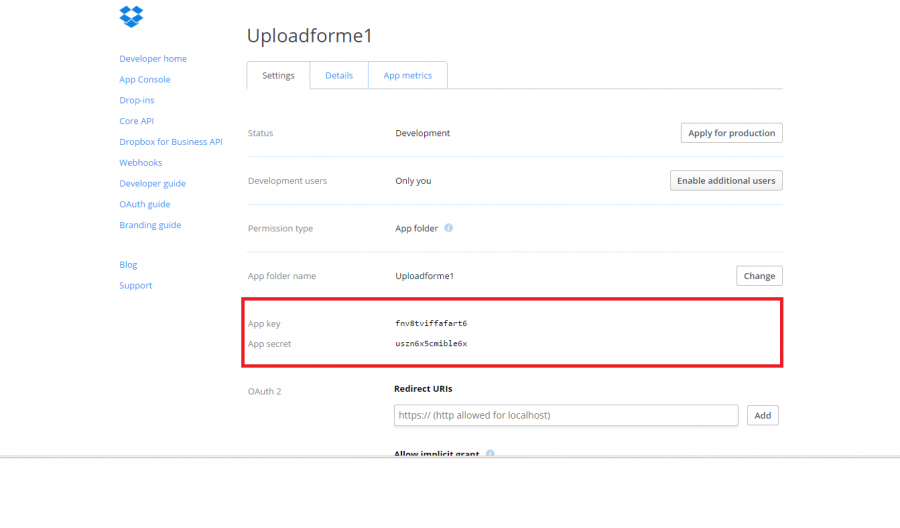Go to App Console link
The height and width of the screenshot is (528, 900).
[x=145, y=79]
